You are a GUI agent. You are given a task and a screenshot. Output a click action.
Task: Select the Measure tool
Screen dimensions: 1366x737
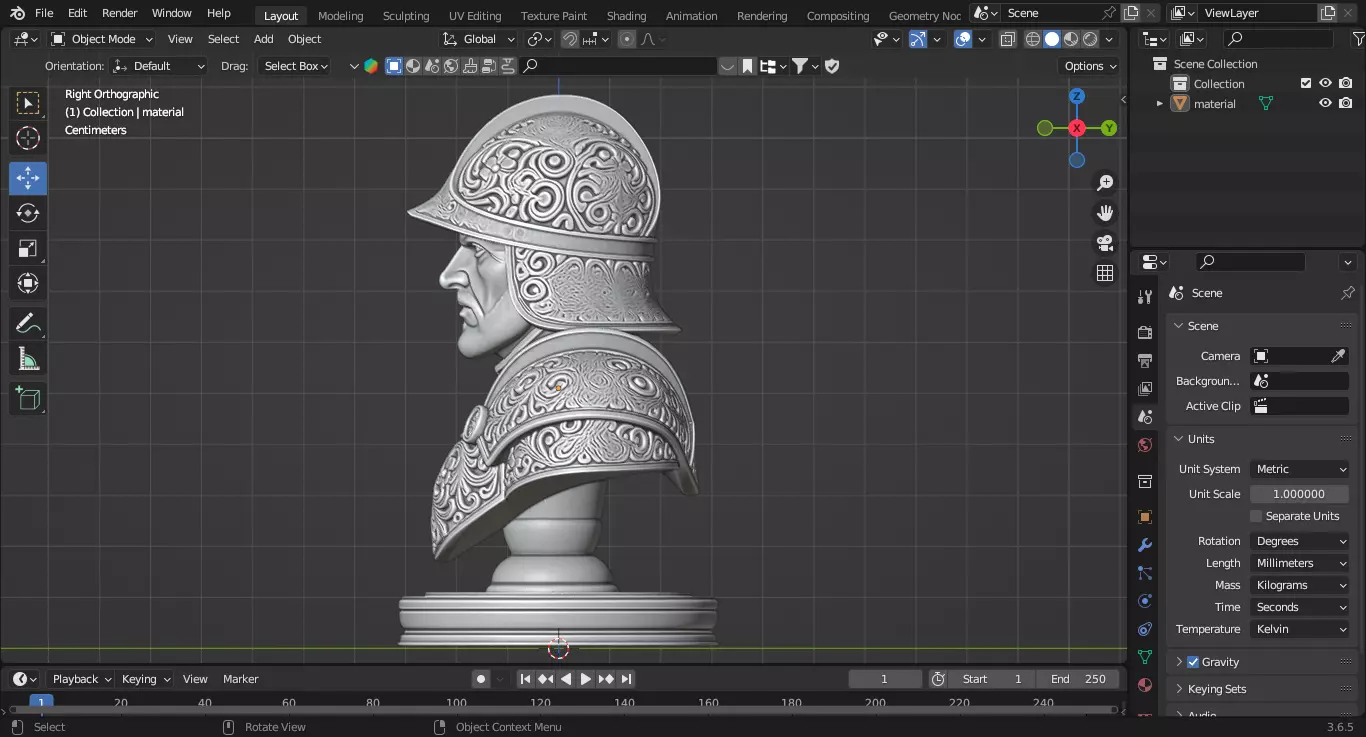pyautogui.click(x=28, y=358)
